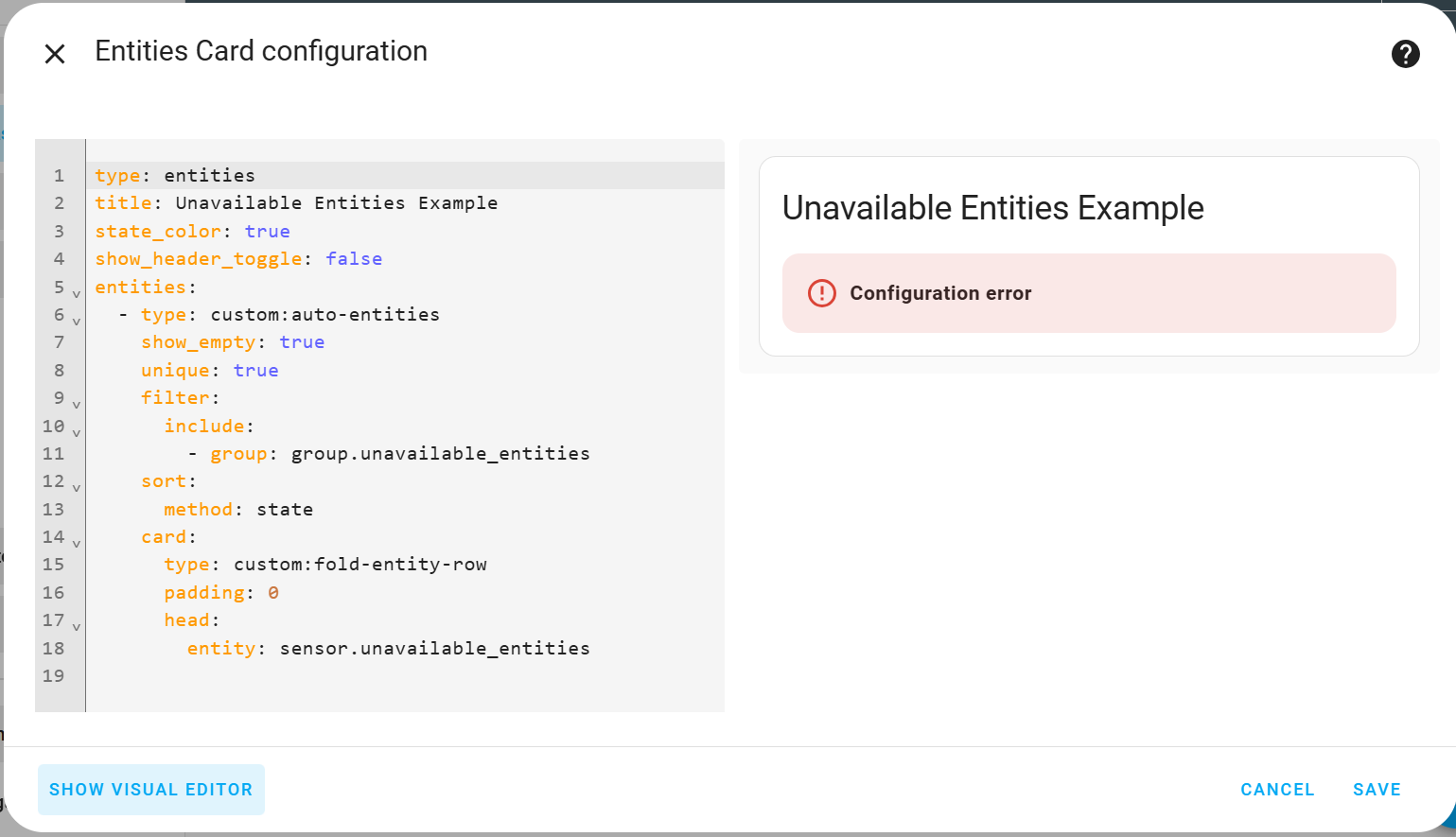Select the Unavailable Entities Example card title

(x=992, y=208)
